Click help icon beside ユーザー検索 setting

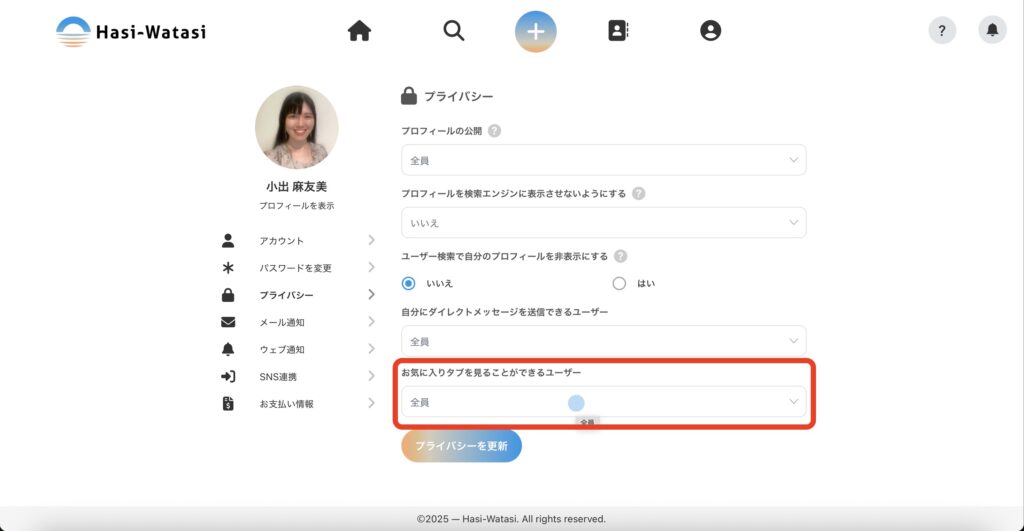(x=621, y=256)
